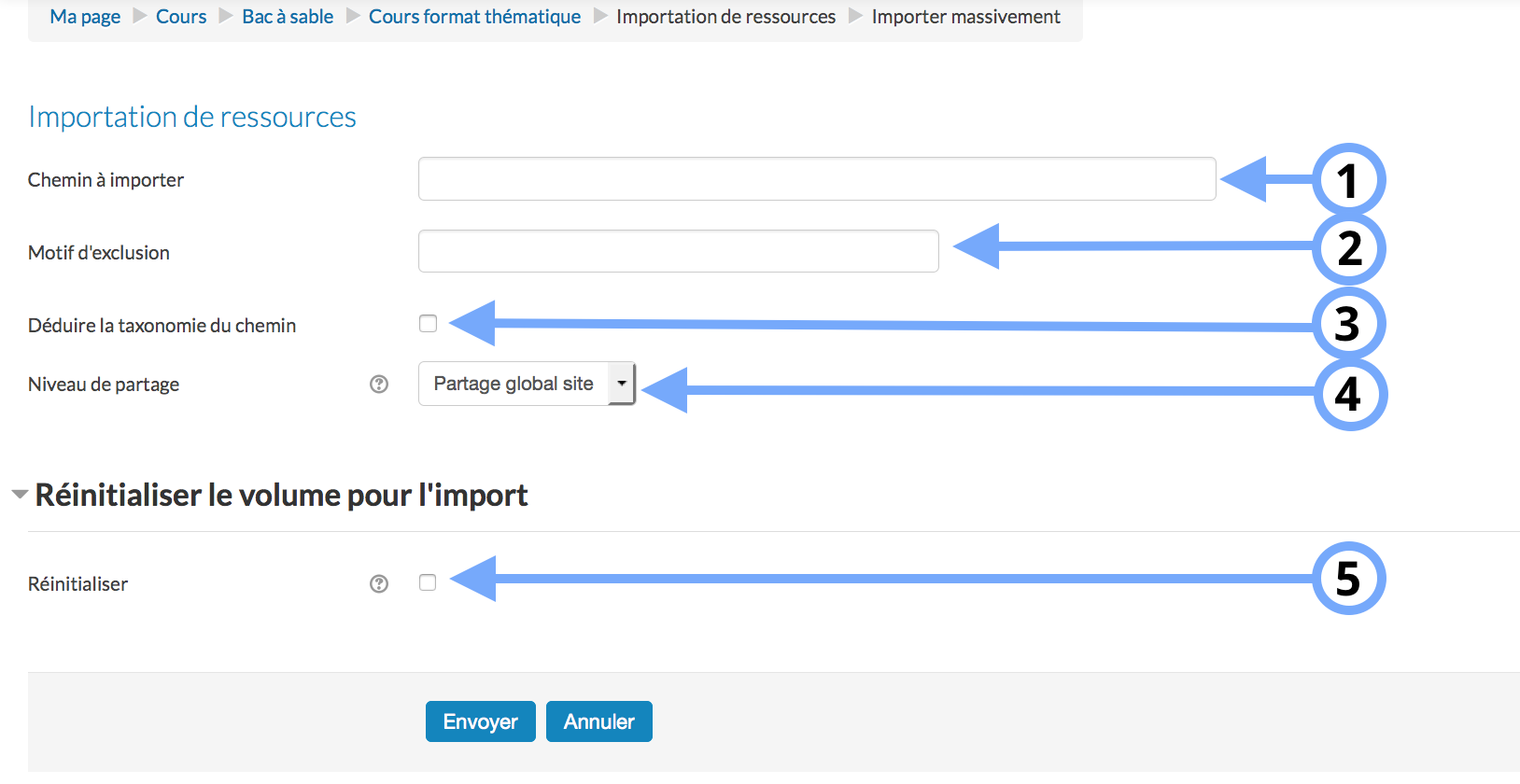Collapse Réinitialiser le volume pour l'import section
This screenshot has width=1520, height=784.
click(20, 495)
